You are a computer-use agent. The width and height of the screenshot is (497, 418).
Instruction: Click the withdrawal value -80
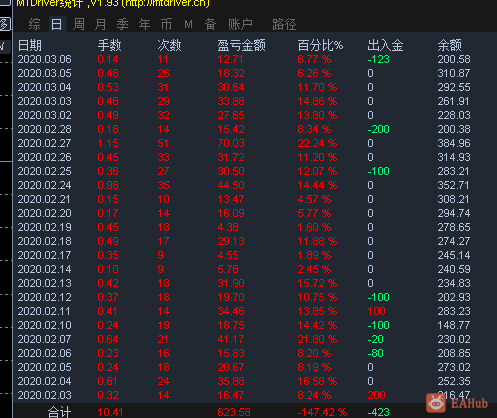coord(375,353)
